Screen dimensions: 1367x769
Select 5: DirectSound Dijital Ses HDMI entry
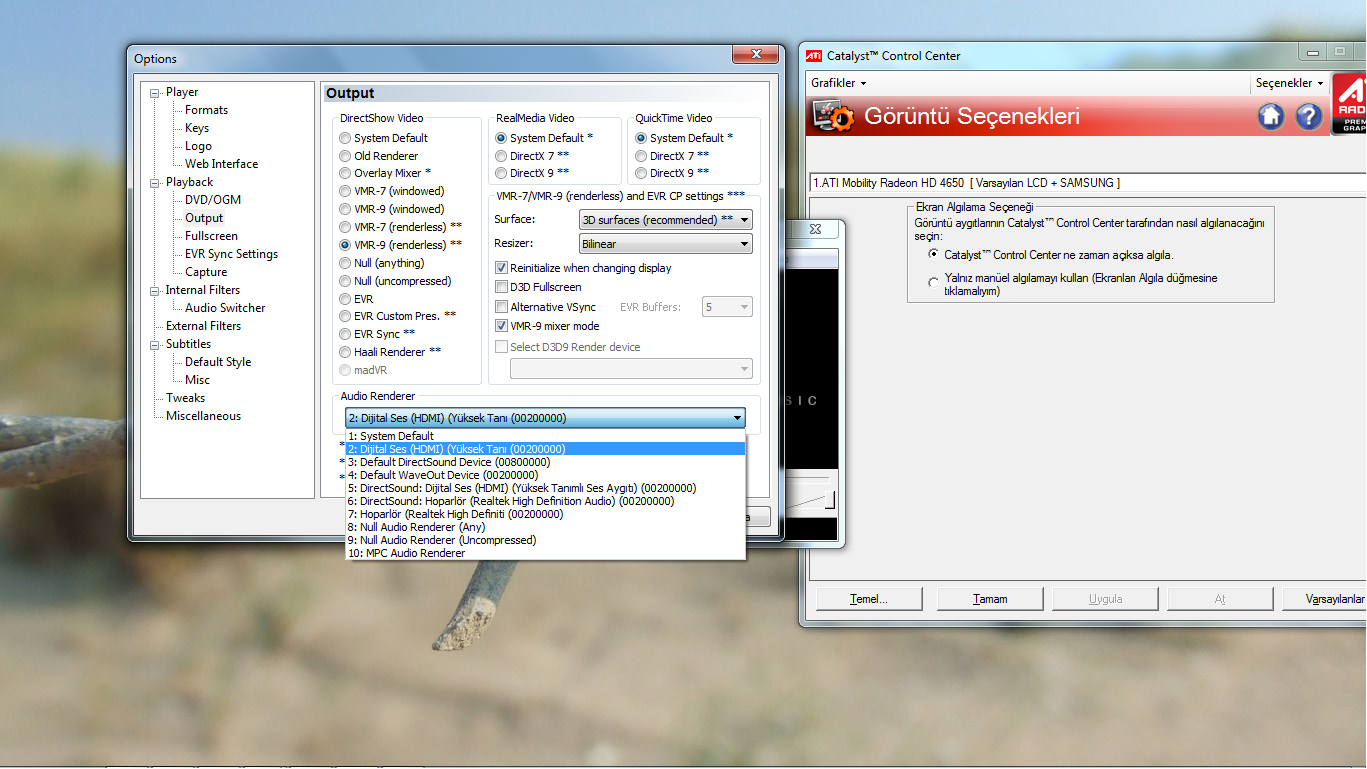545,488
